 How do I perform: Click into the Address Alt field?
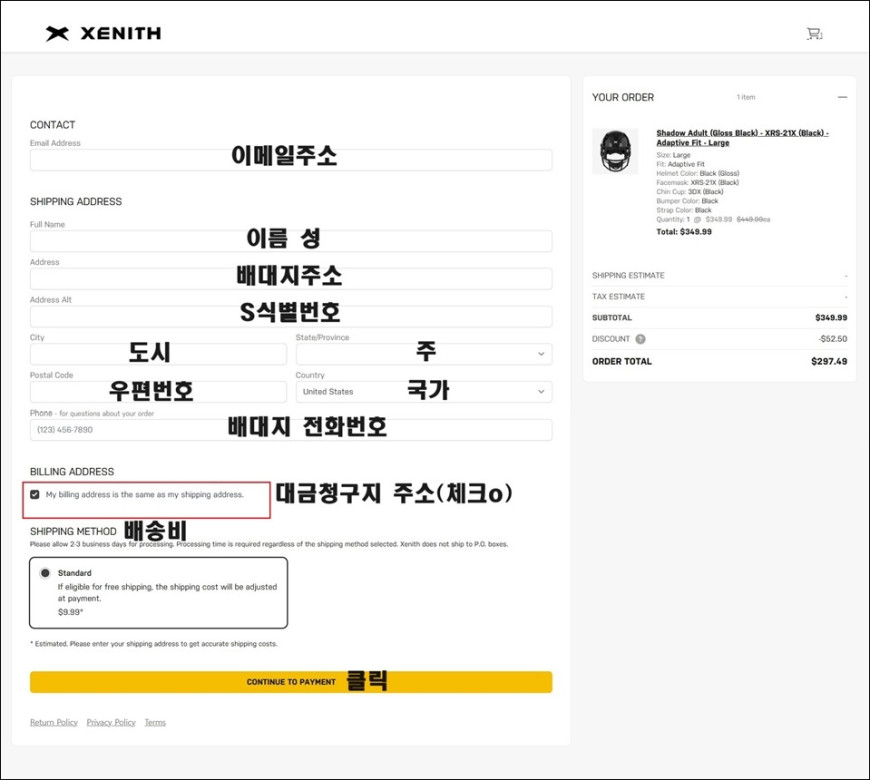(291, 316)
